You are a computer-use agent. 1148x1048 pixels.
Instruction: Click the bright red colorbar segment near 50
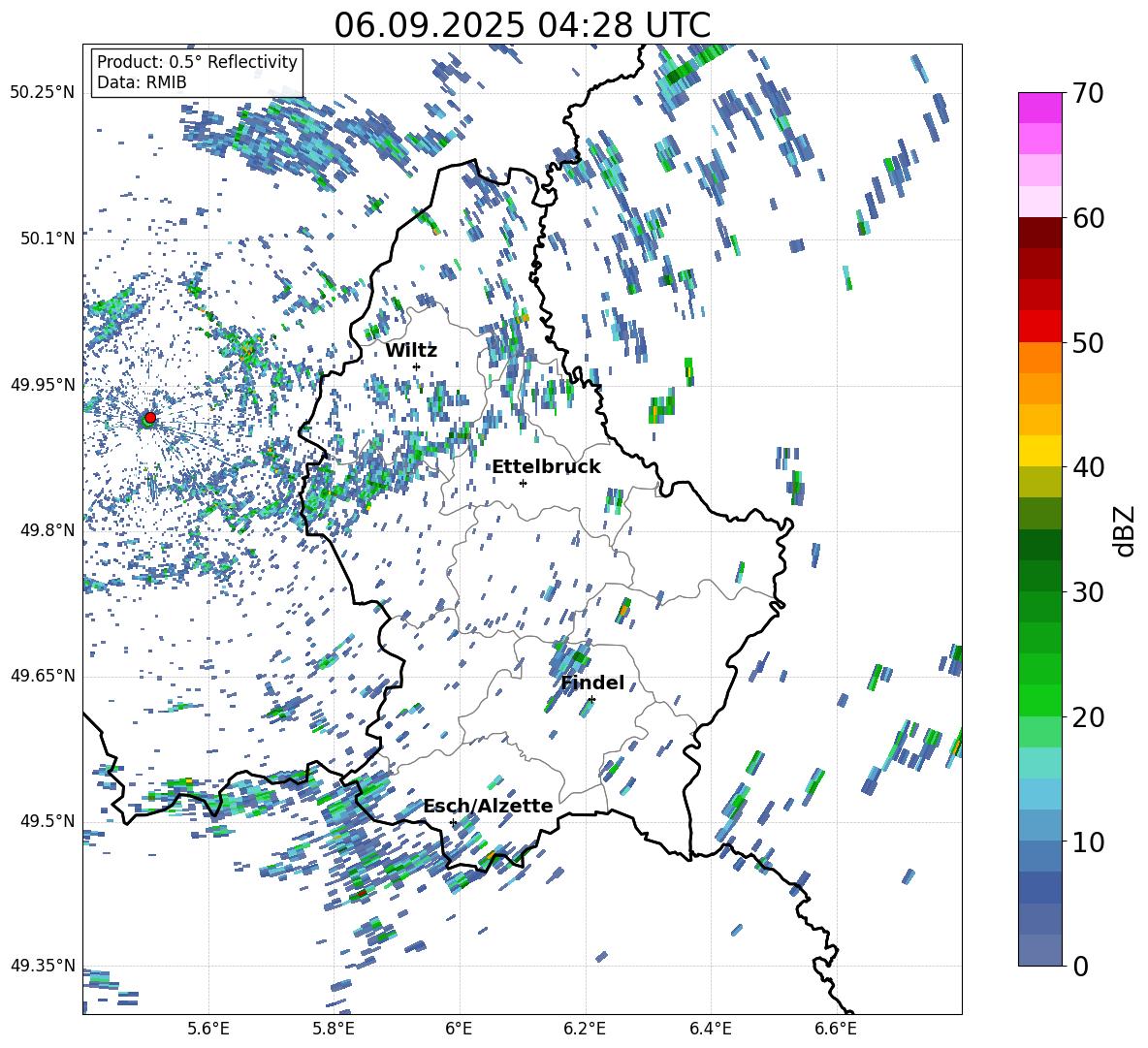[1040, 327]
